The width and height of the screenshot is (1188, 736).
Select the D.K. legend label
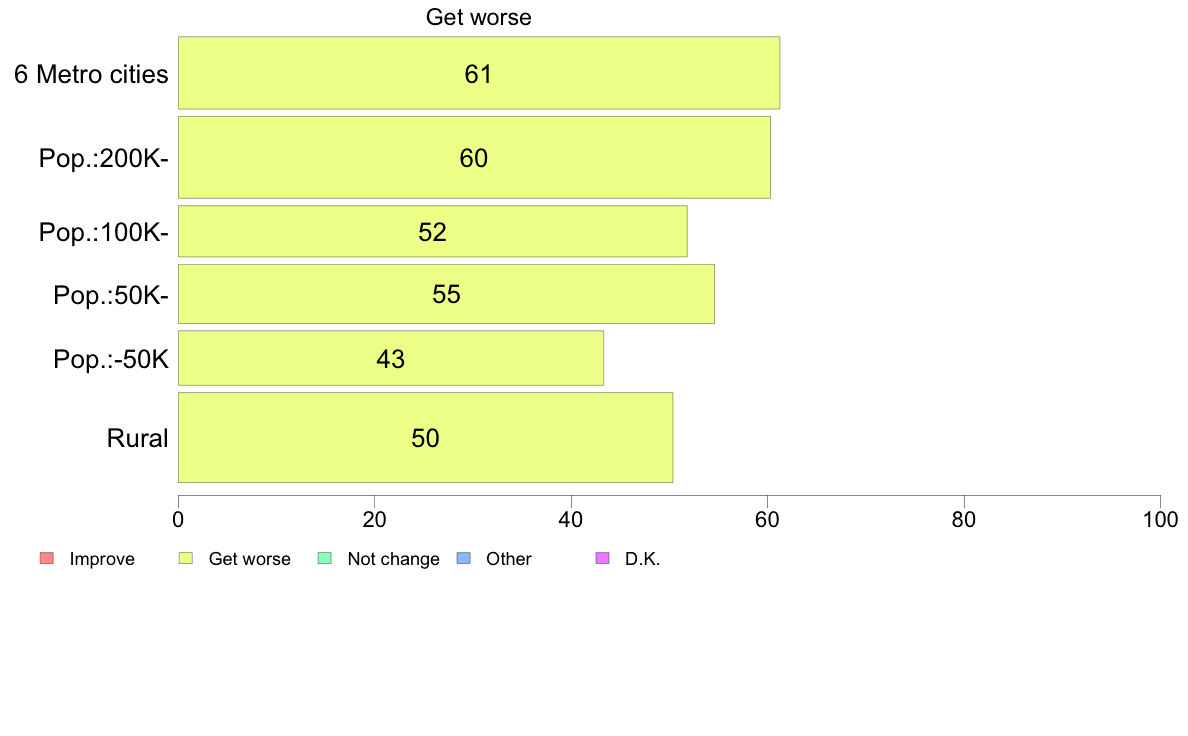point(642,559)
